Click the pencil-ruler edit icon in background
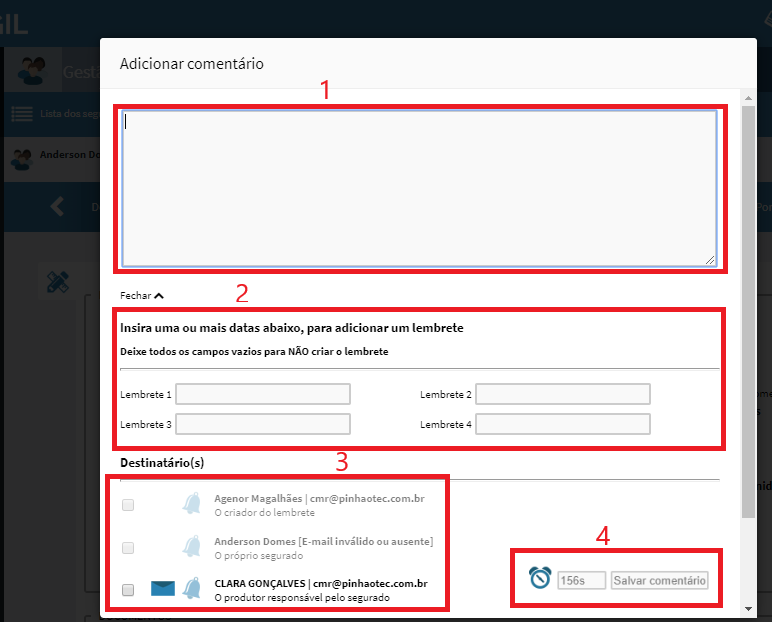The width and height of the screenshot is (772, 622). coord(58,282)
